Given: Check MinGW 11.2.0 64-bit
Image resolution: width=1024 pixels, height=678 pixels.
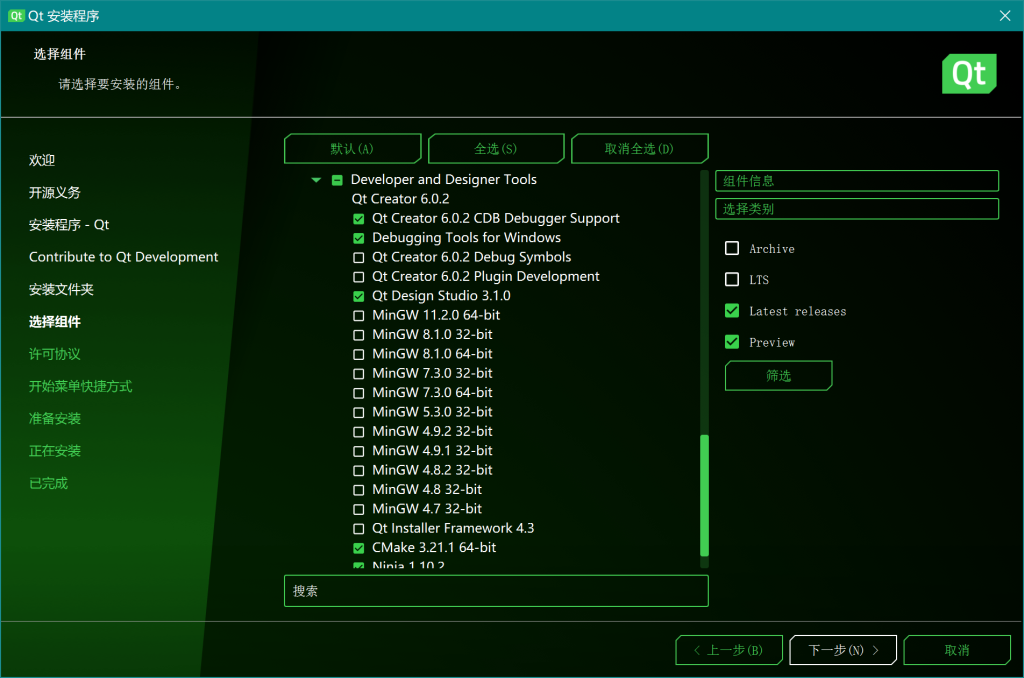Looking at the screenshot, I should pyautogui.click(x=359, y=315).
